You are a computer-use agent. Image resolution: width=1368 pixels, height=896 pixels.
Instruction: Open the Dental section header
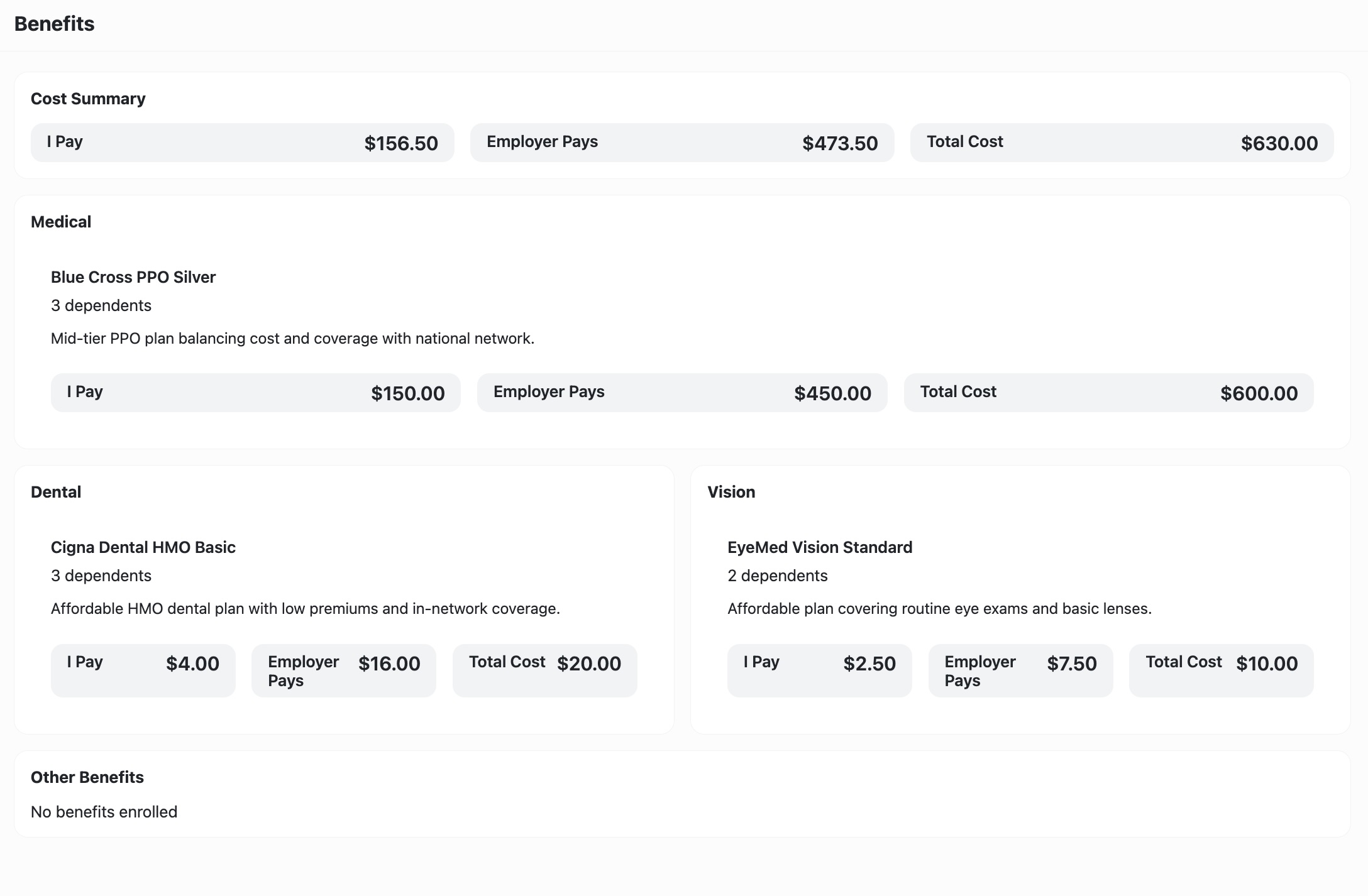pyautogui.click(x=56, y=492)
